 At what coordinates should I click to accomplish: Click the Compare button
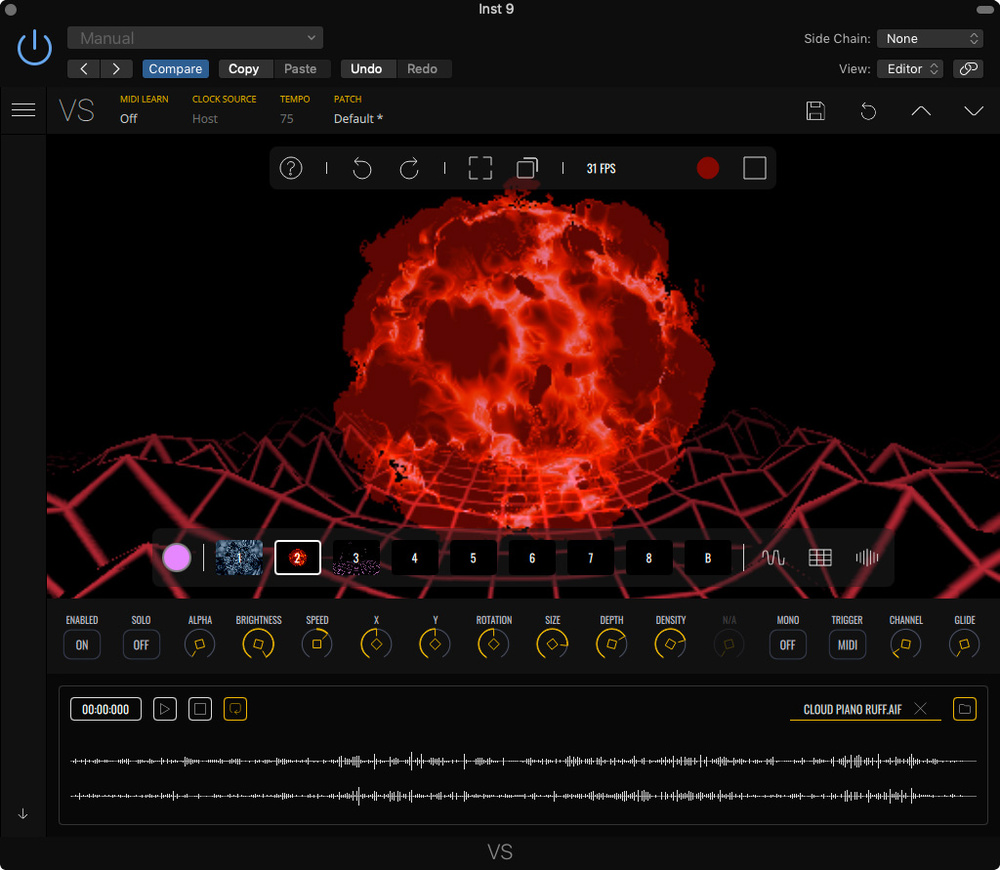click(x=175, y=69)
